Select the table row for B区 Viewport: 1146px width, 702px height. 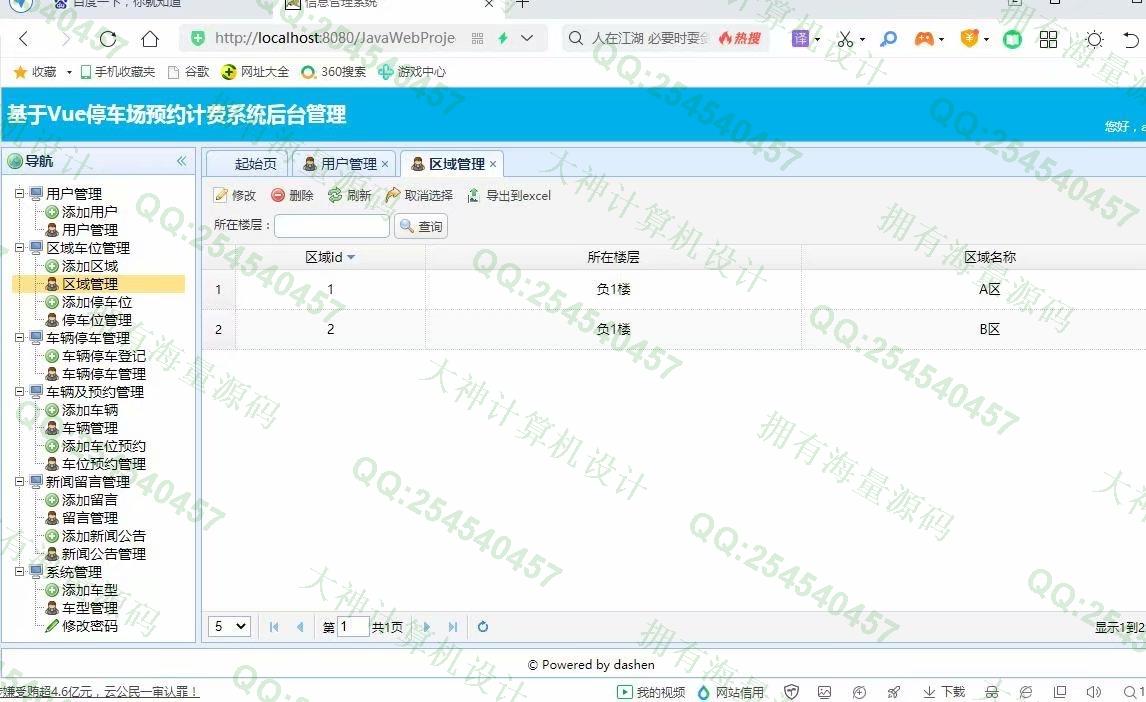tap(674, 329)
